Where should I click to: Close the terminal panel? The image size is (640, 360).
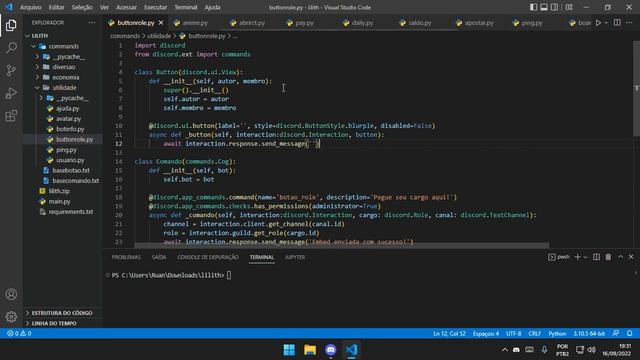(631, 257)
